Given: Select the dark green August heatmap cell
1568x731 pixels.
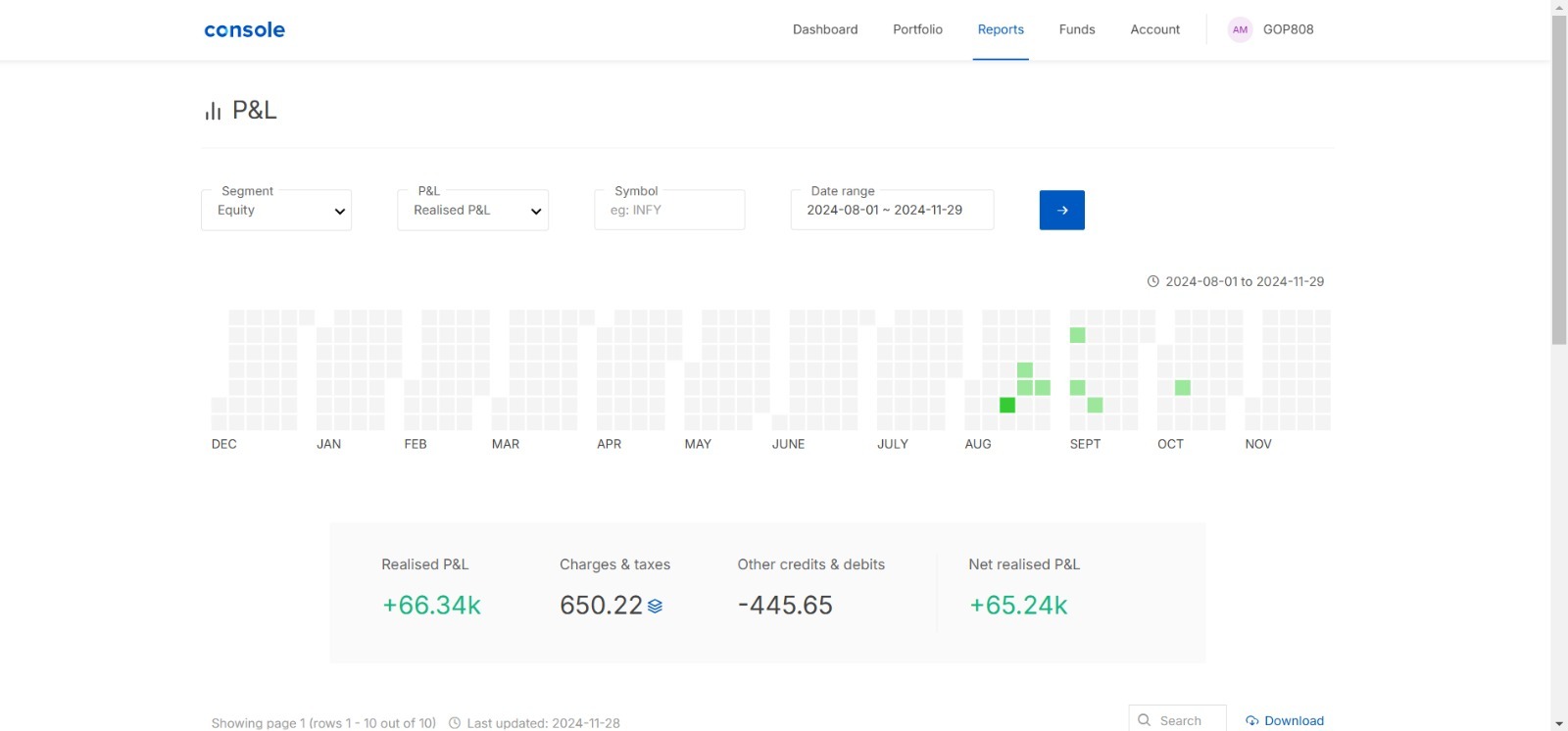Looking at the screenshot, I should tap(1007, 405).
